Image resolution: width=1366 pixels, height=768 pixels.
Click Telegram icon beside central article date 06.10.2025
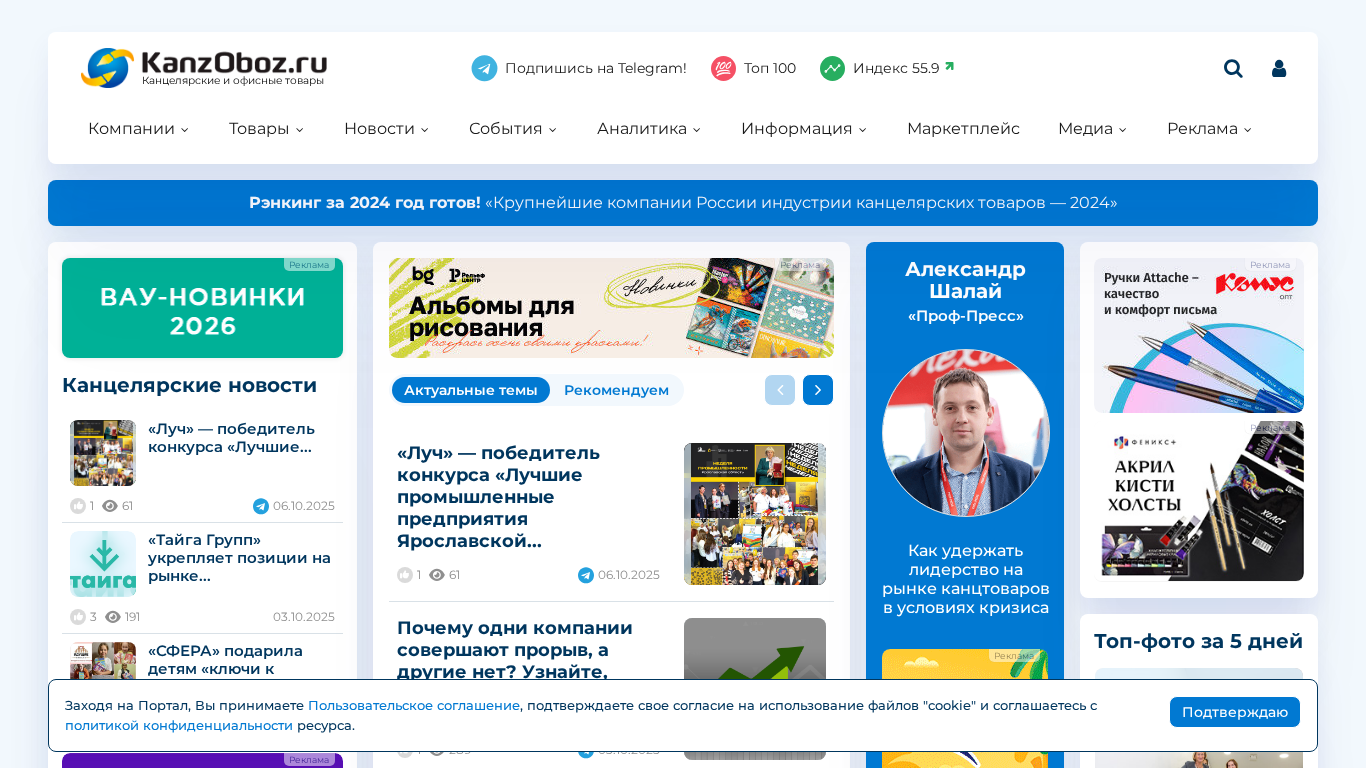(x=586, y=575)
